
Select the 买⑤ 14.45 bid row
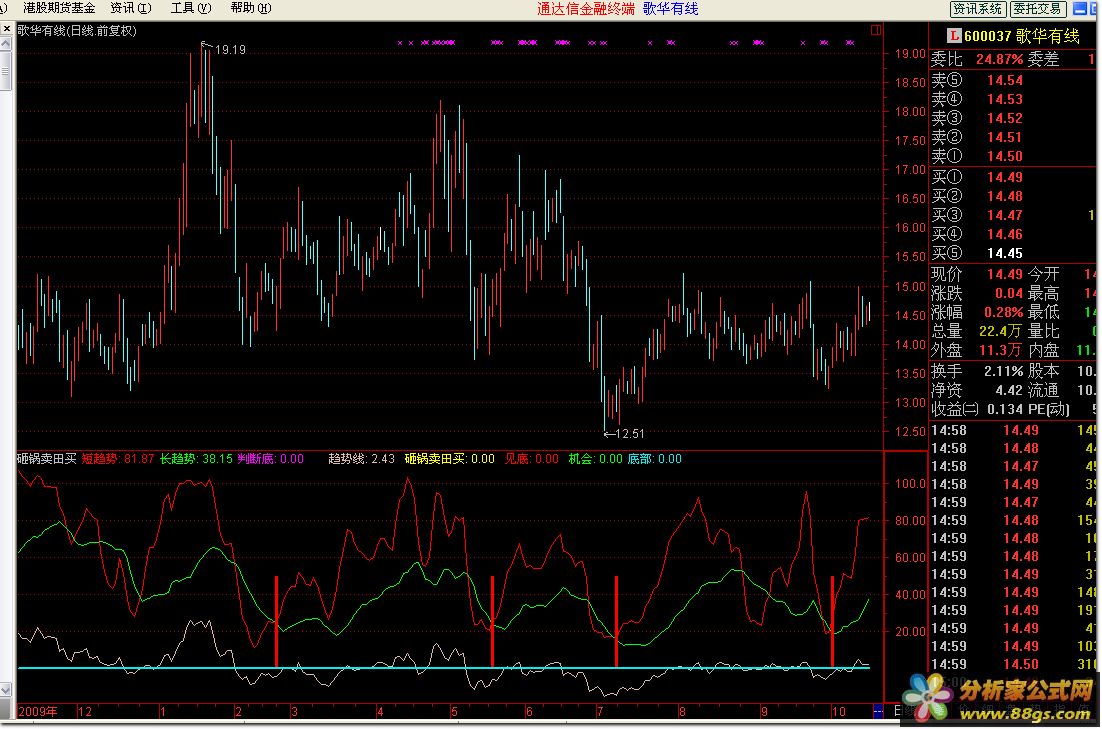[x=1013, y=253]
